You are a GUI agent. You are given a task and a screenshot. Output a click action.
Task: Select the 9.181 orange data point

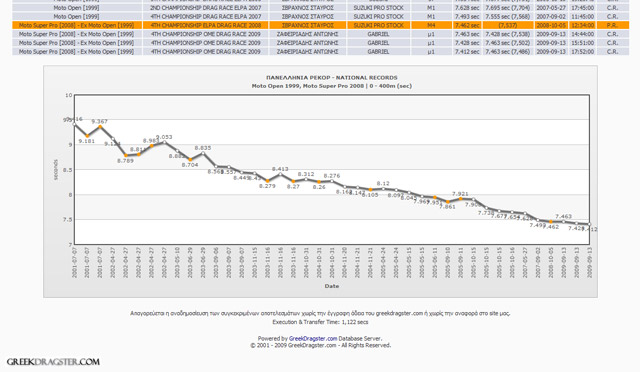[87, 136]
